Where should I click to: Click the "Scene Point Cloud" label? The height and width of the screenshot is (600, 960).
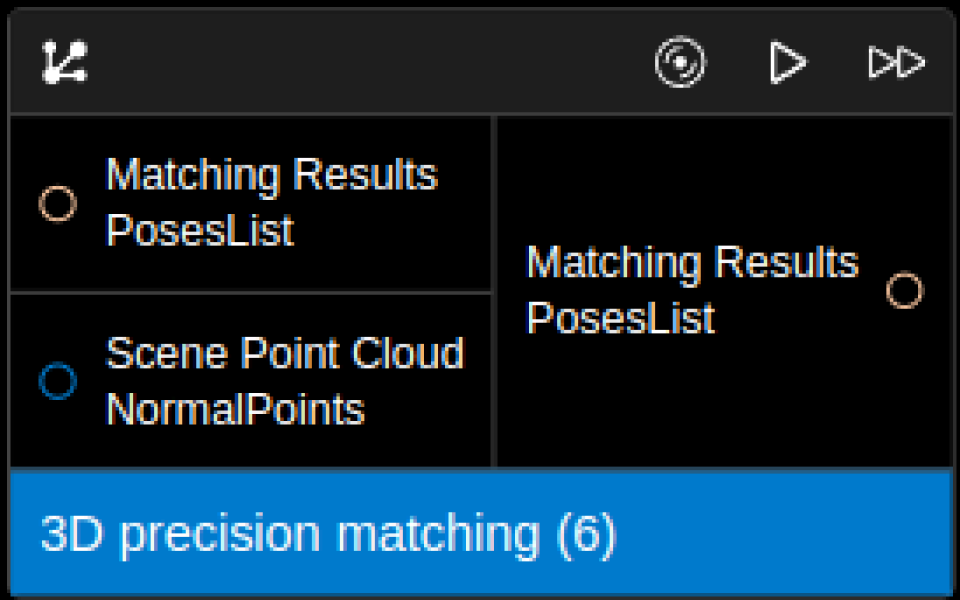tap(284, 353)
